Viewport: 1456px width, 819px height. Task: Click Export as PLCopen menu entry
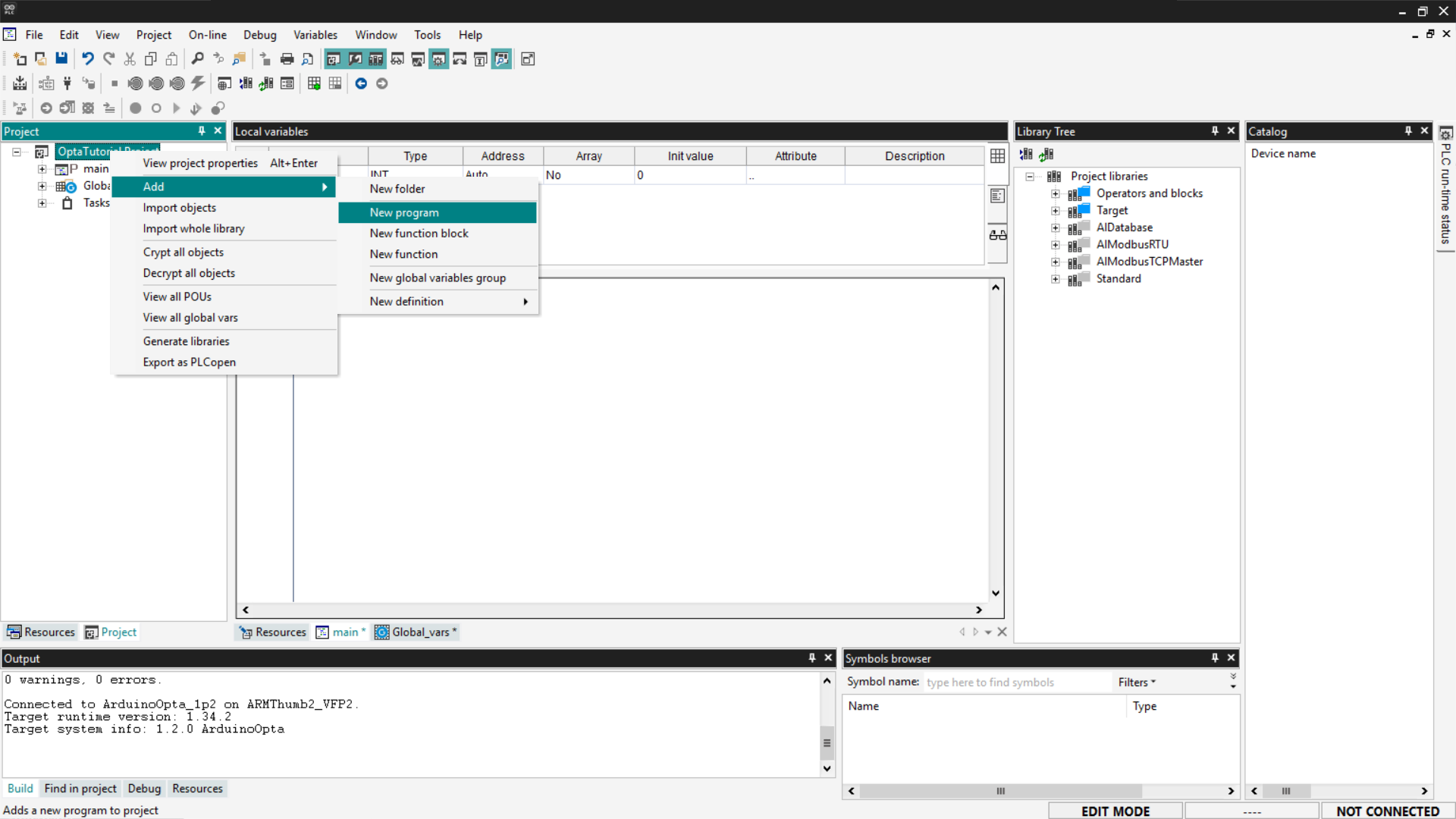point(189,362)
